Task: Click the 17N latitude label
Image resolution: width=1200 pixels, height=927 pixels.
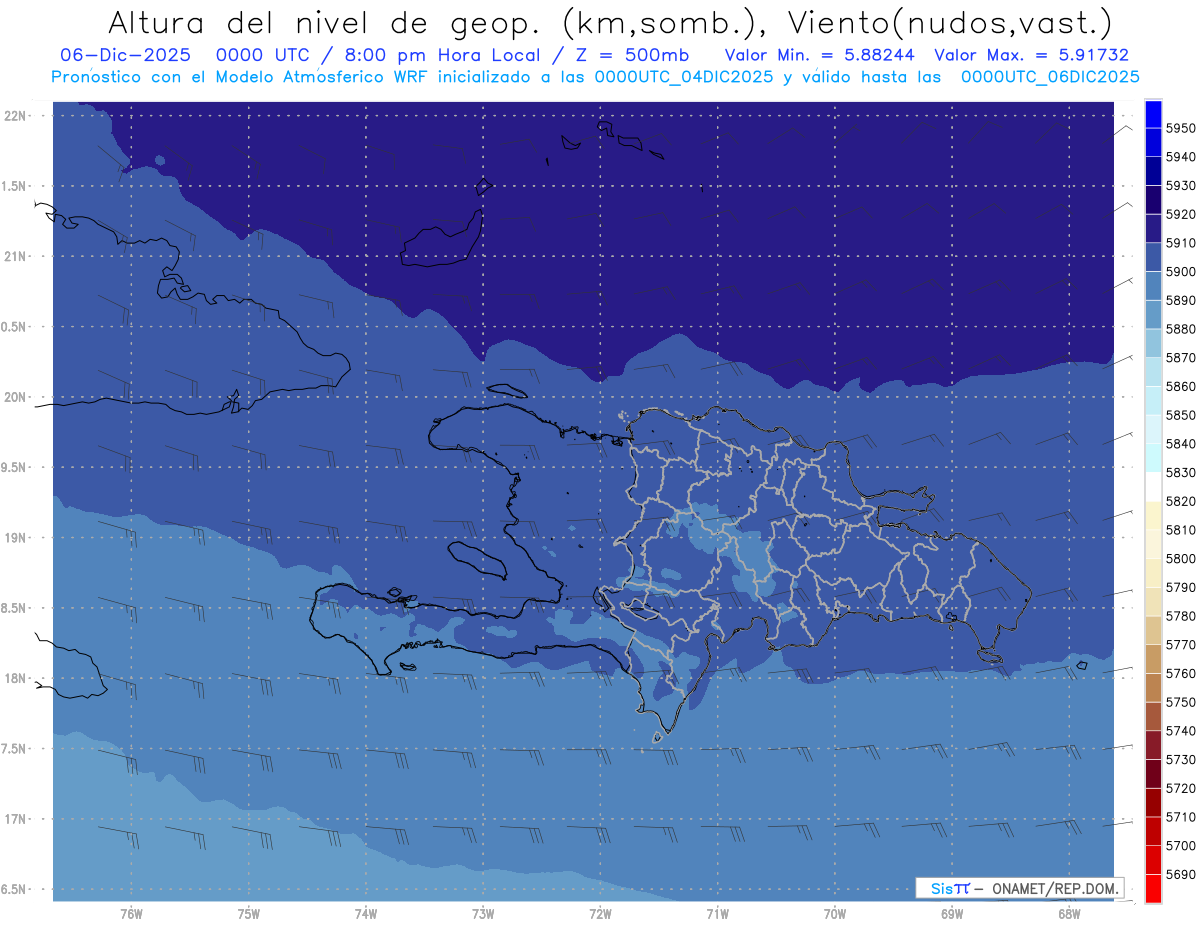Action: click(x=14, y=819)
